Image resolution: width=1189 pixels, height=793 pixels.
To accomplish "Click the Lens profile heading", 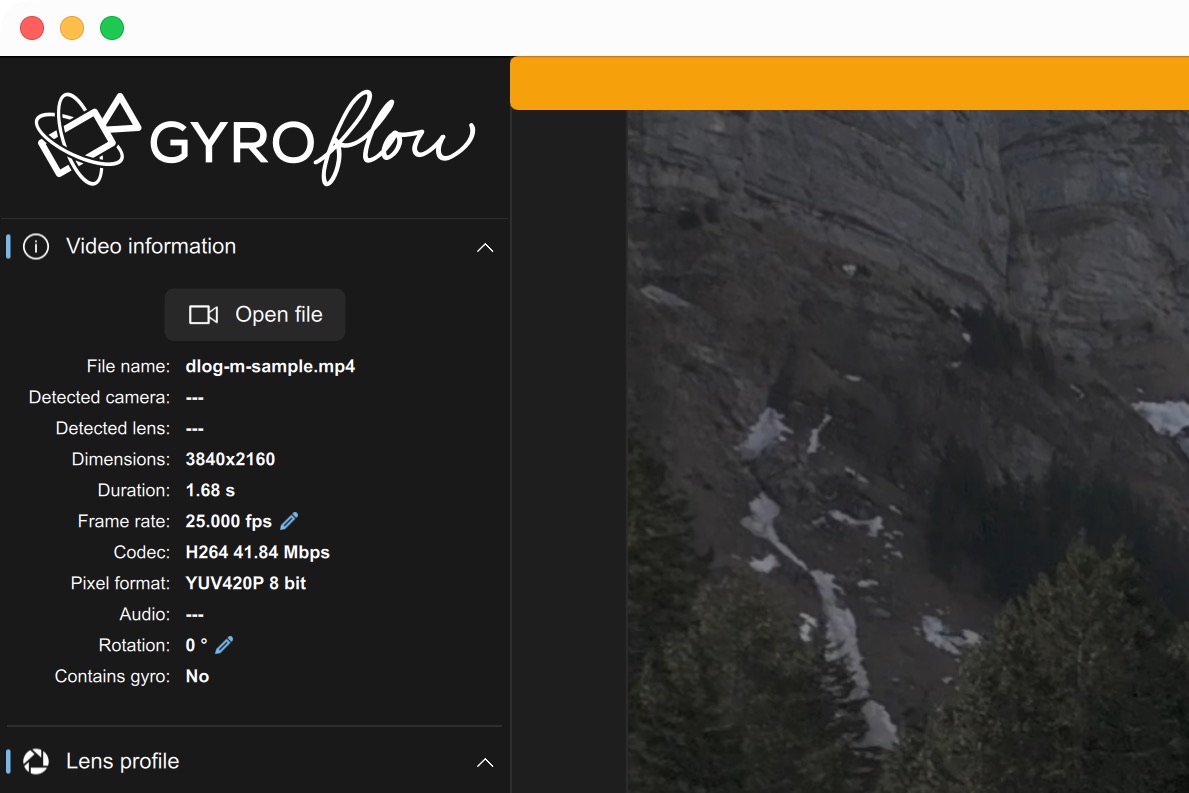I will tap(123, 761).
